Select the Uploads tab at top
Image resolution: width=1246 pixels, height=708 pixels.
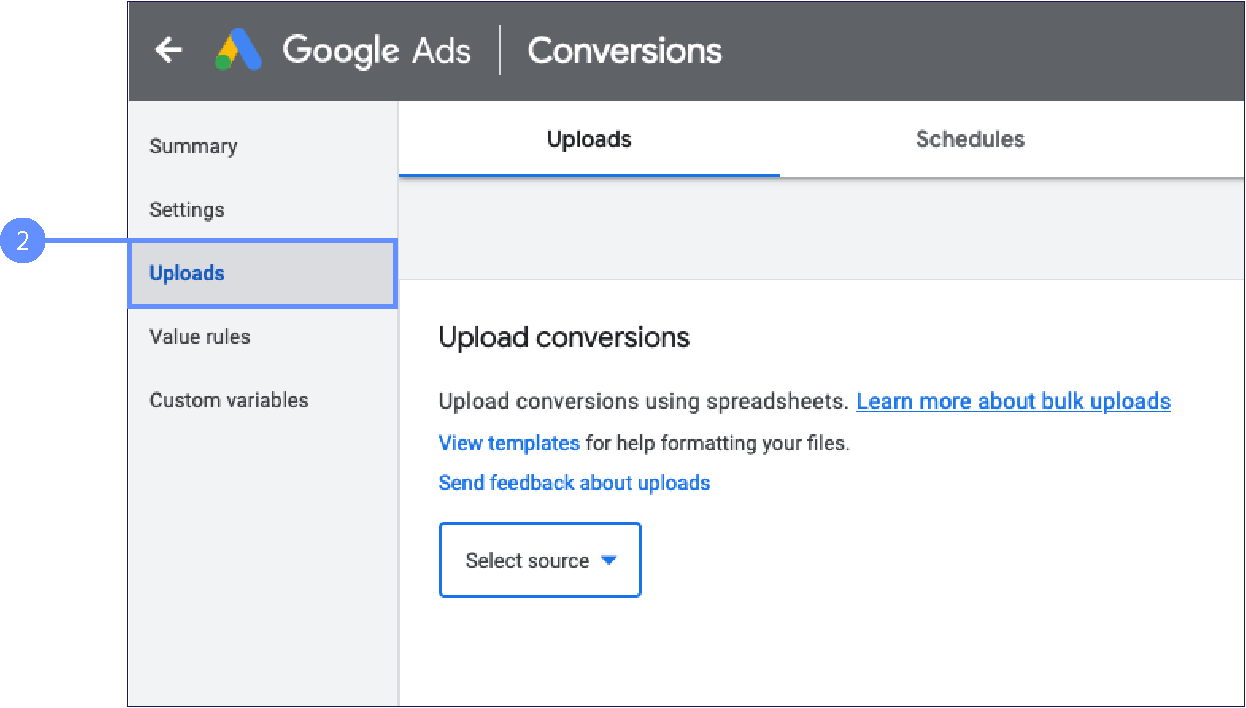(588, 139)
